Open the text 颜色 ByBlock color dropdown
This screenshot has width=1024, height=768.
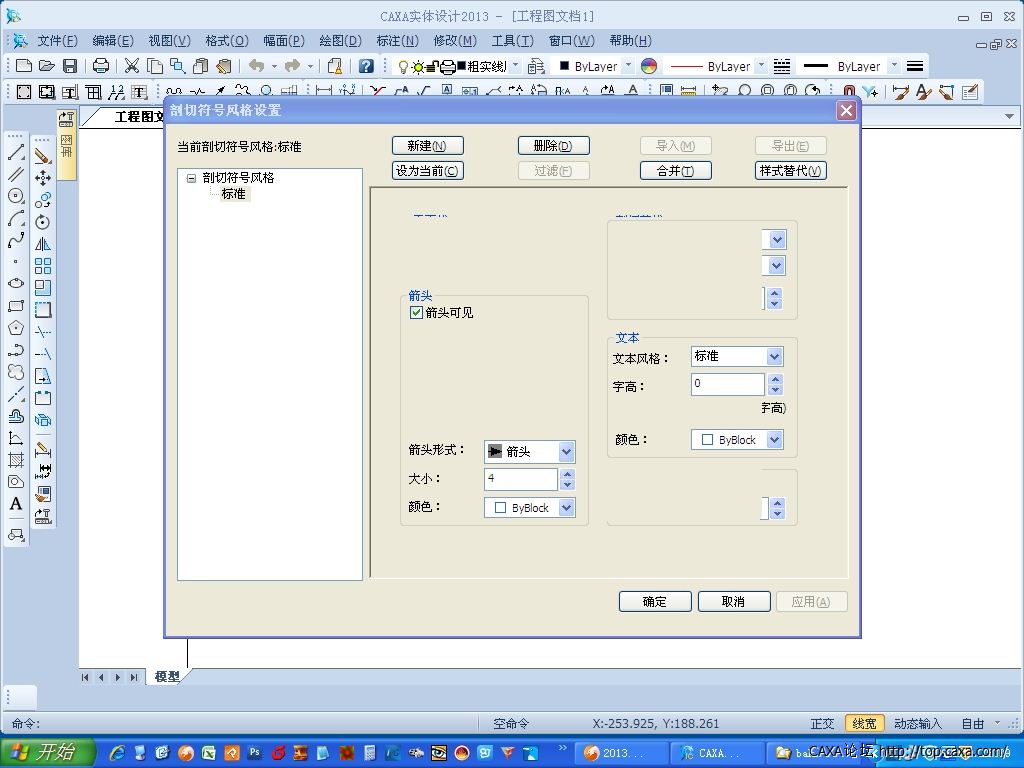tap(774, 440)
